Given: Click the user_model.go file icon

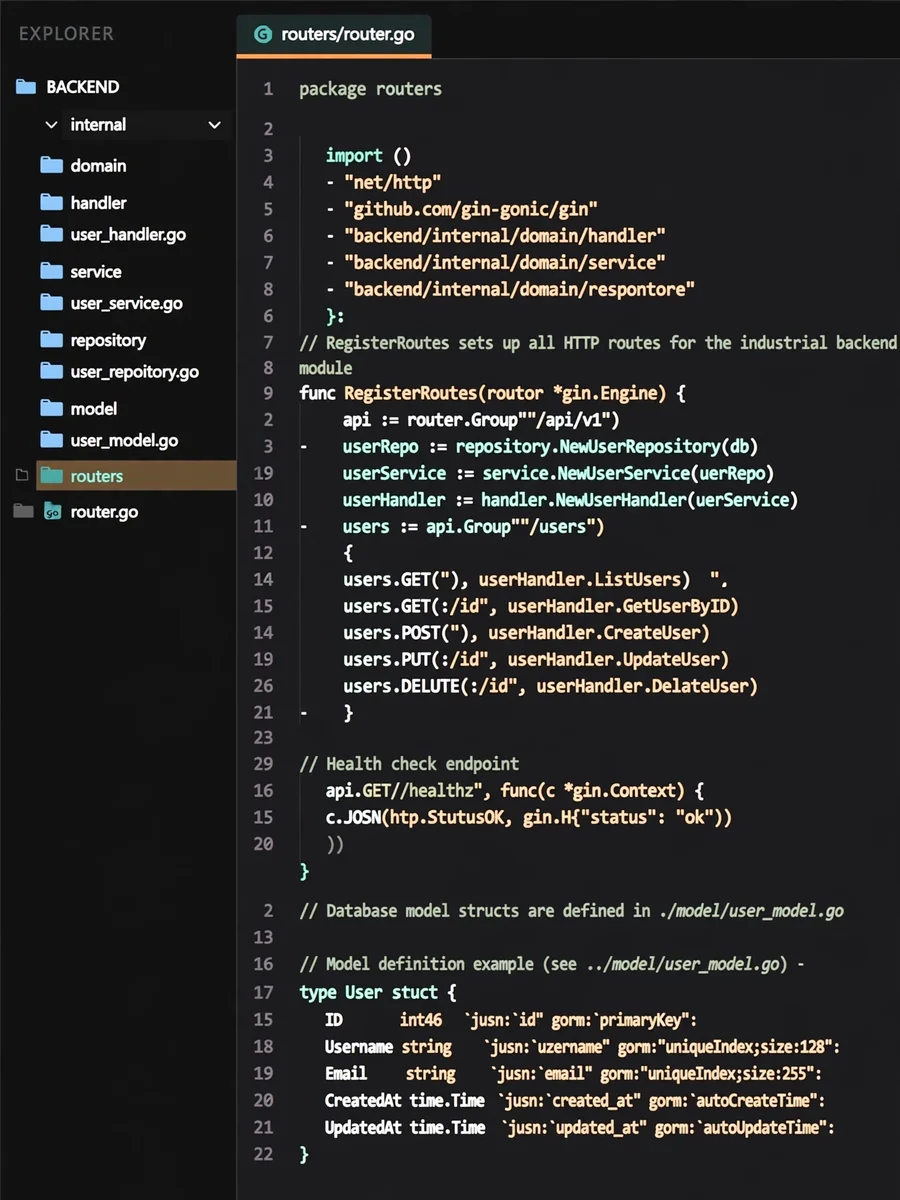Looking at the screenshot, I should pyautogui.click(x=52, y=440).
